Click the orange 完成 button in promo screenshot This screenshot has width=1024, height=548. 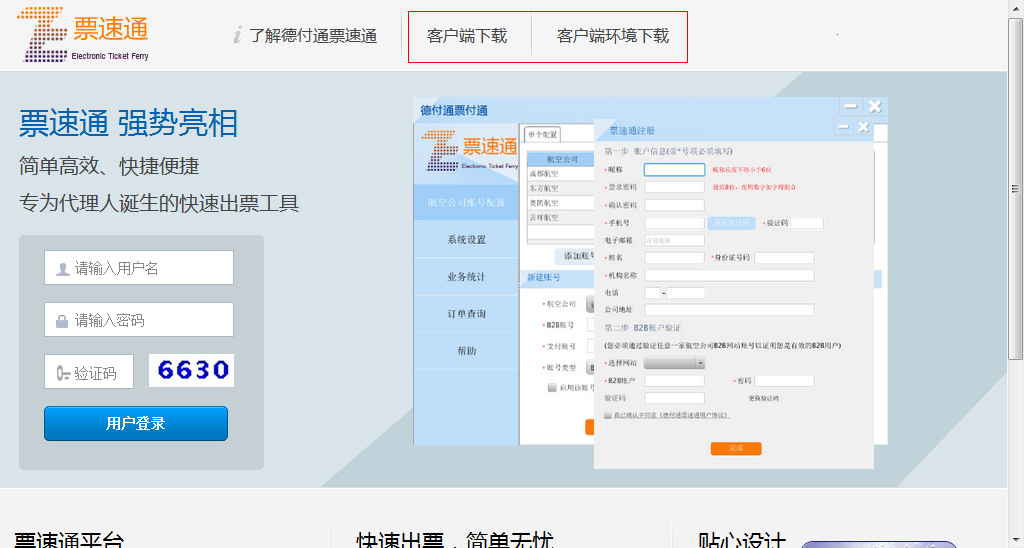(736, 448)
